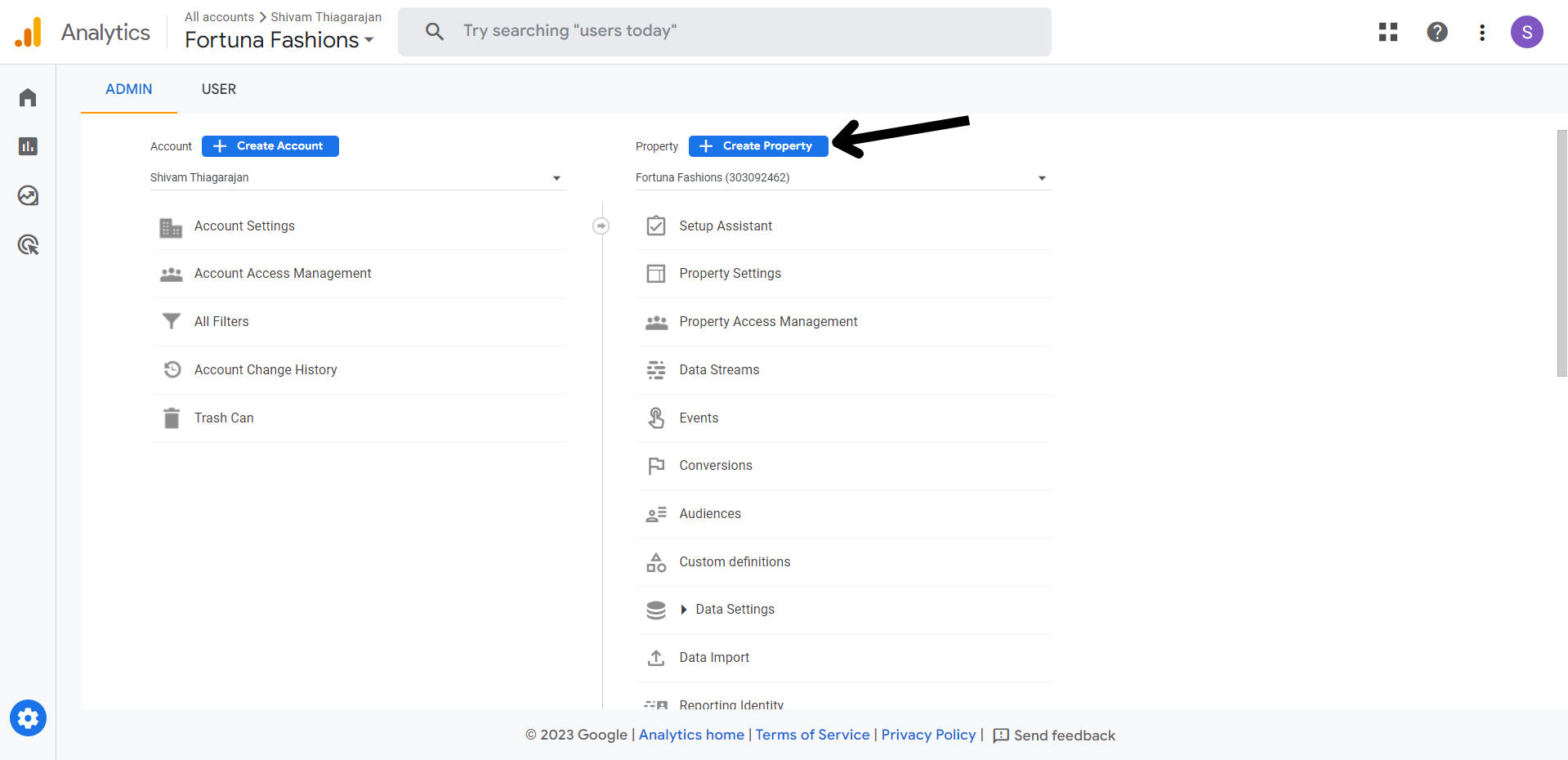Select the ADMIN tab
This screenshot has width=1568, height=760.
coord(128,89)
